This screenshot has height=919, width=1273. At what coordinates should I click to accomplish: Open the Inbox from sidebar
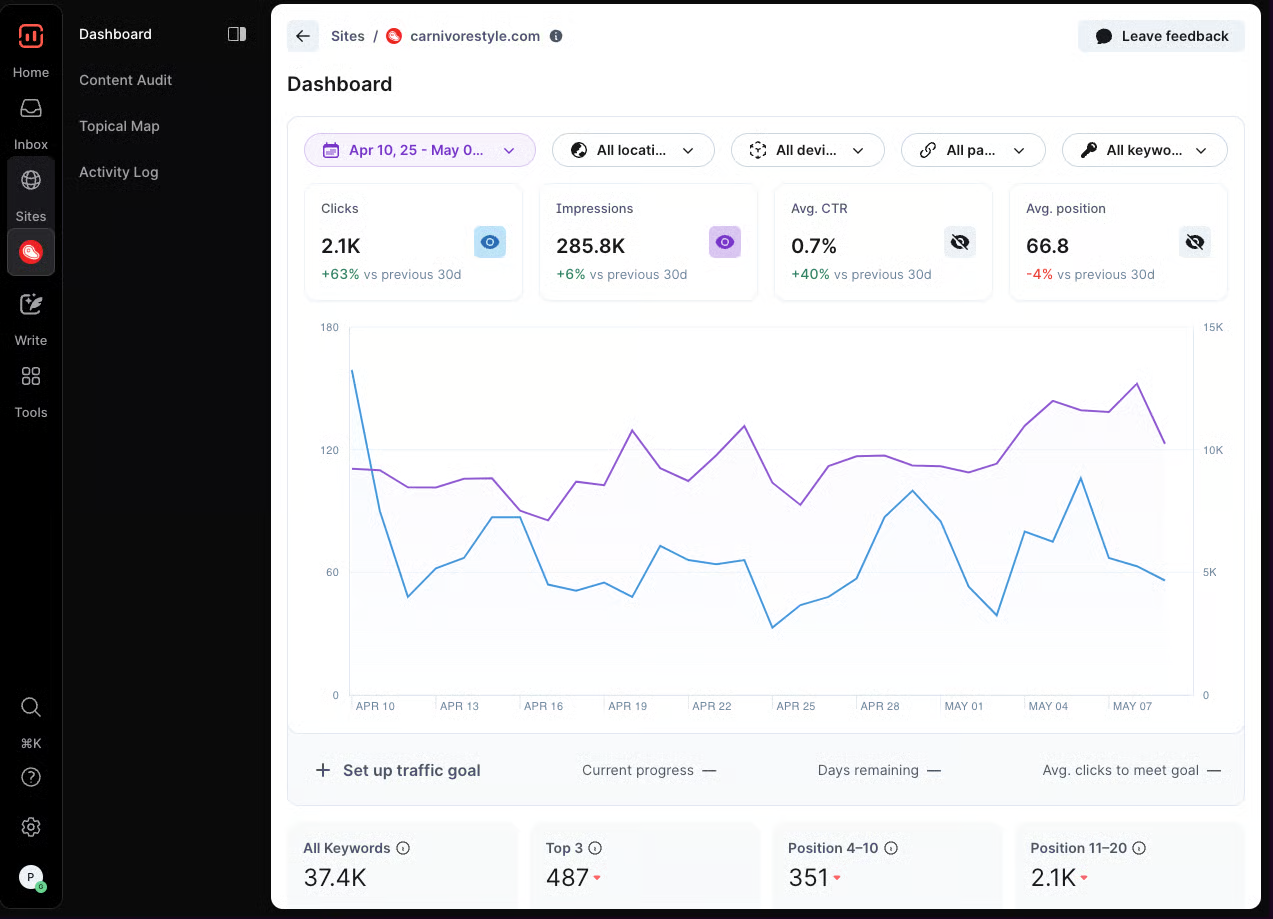(x=30, y=115)
